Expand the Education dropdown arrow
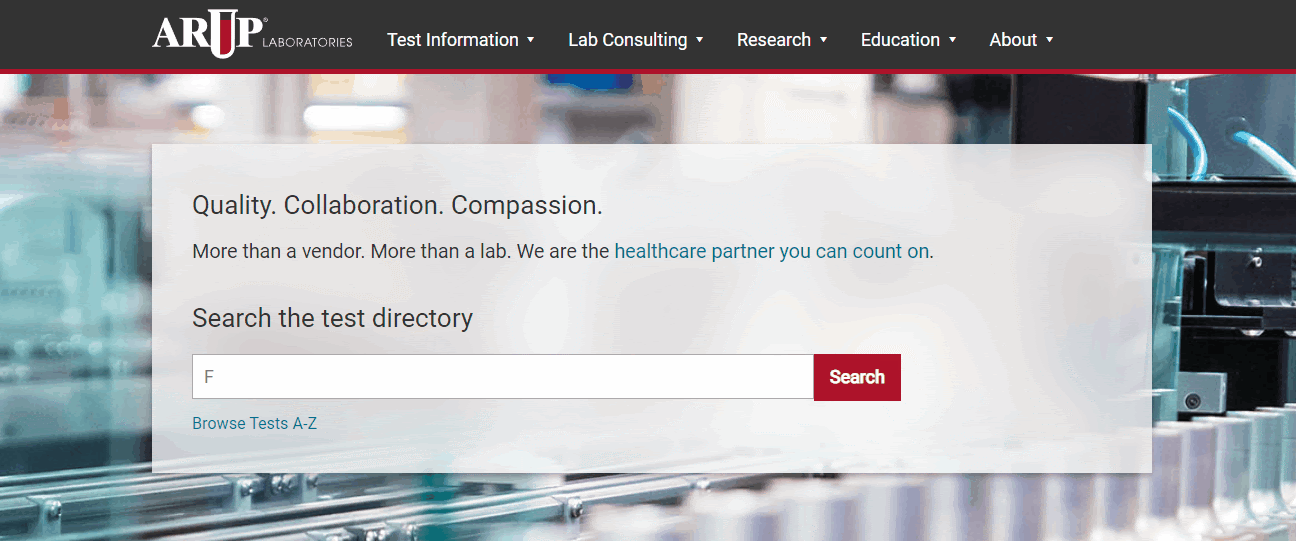The height and width of the screenshot is (541, 1296). point(953,40)
